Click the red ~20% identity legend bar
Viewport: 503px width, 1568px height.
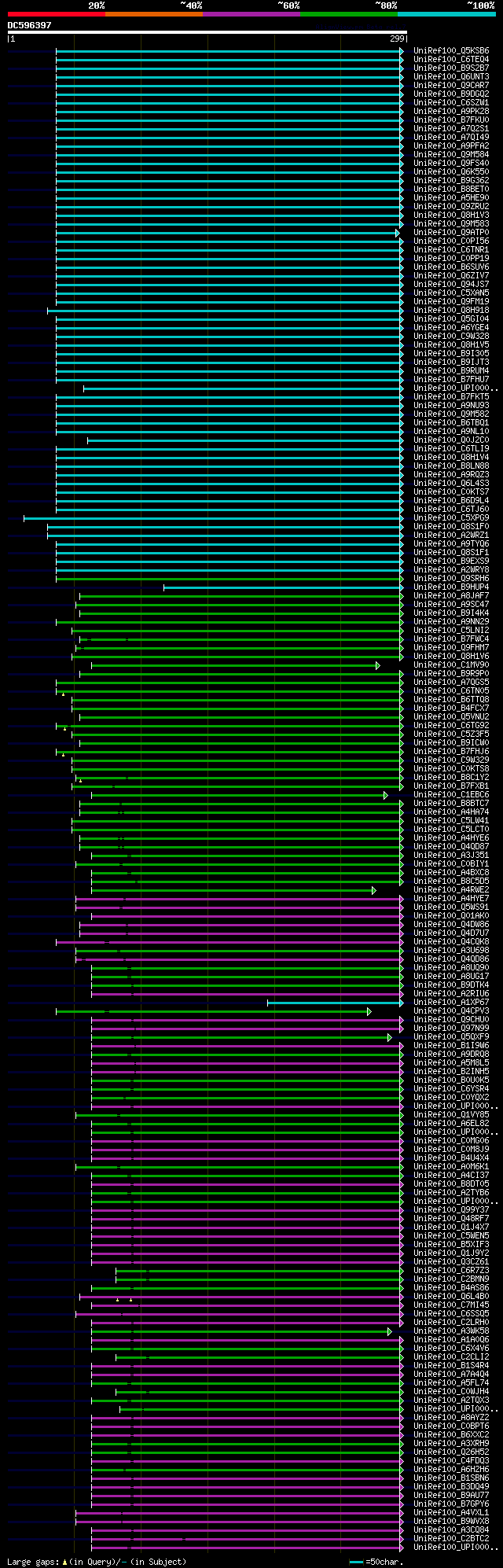point(57,14)
